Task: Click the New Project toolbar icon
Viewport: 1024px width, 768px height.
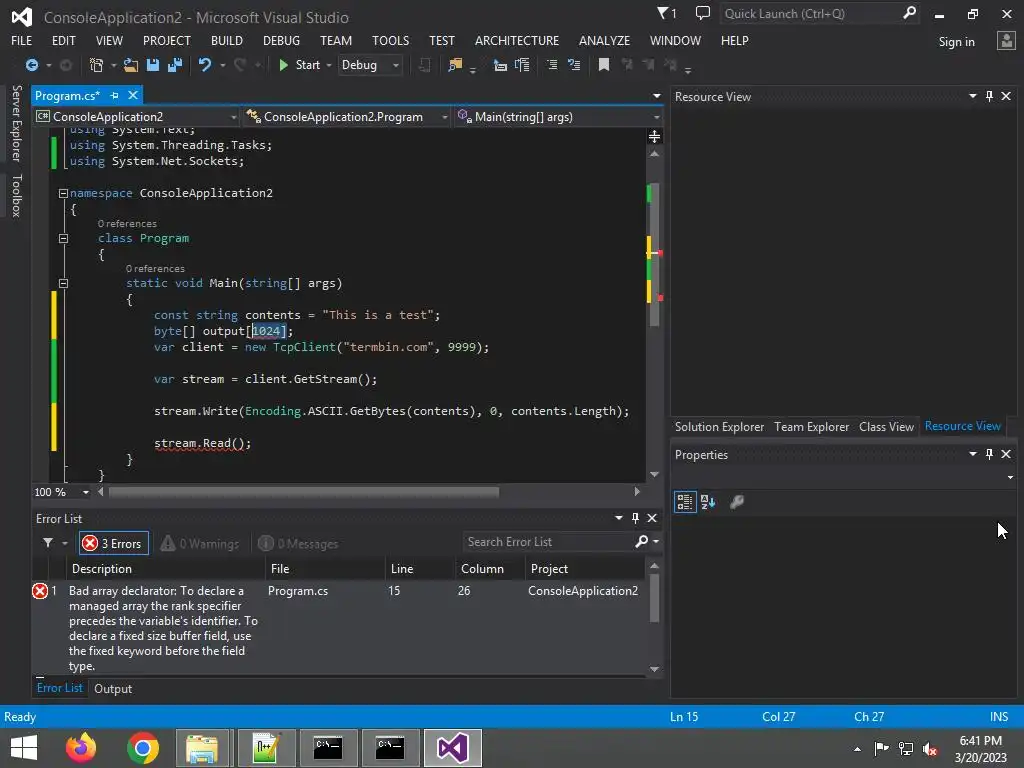Action: pyautogui.click(x=96, y=65)
